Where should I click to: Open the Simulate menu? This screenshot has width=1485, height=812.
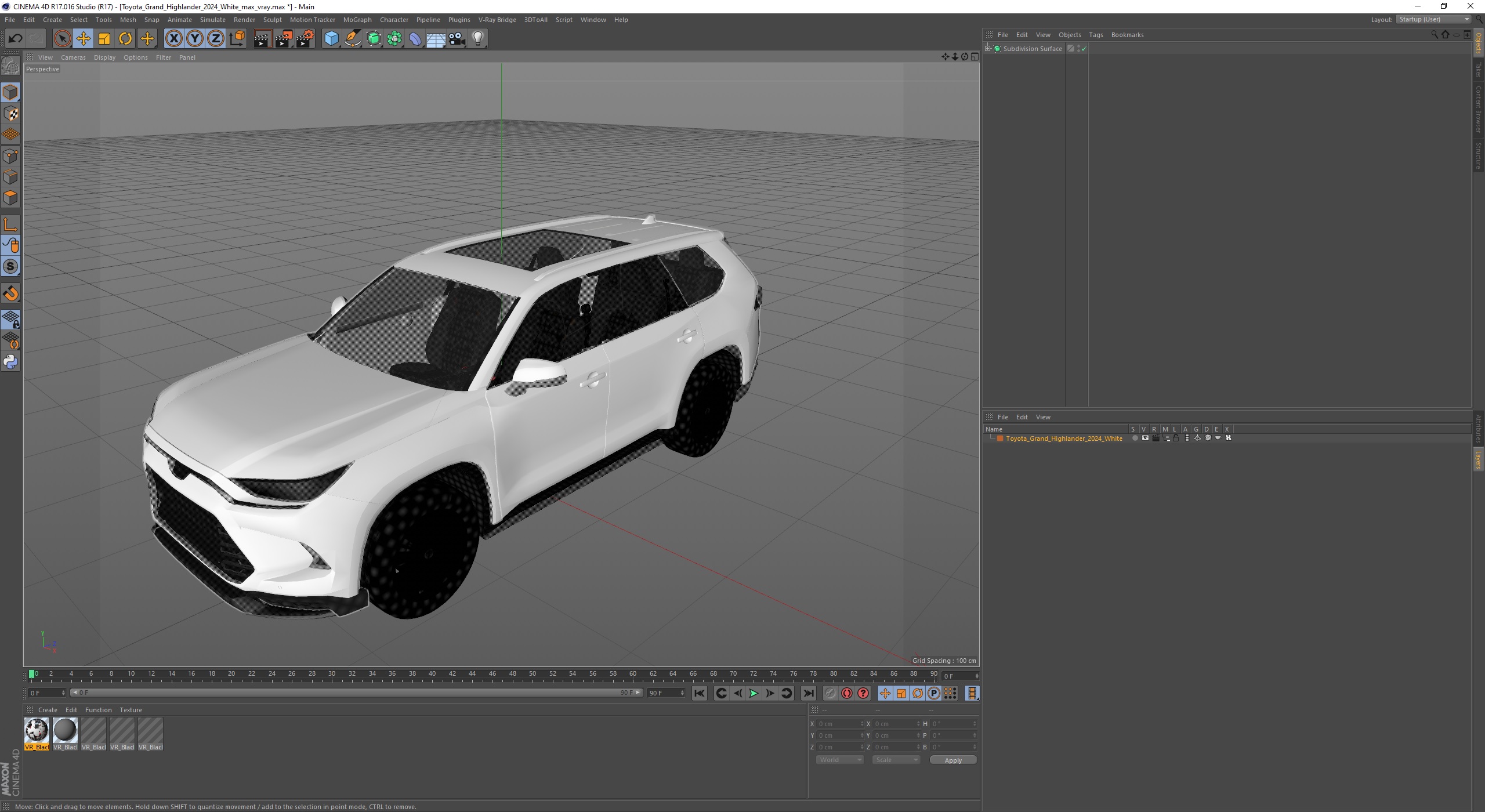tap(213, 20)
